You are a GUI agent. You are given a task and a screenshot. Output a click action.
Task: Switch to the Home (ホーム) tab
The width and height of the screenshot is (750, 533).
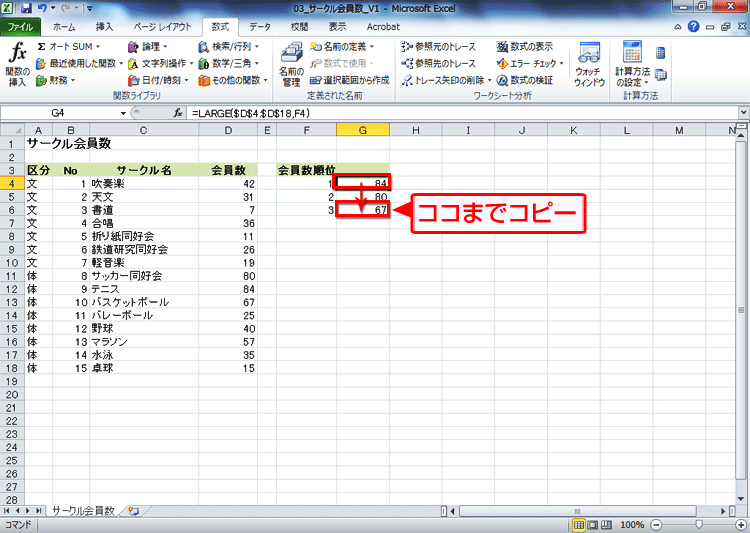click(x=64, y=27)
